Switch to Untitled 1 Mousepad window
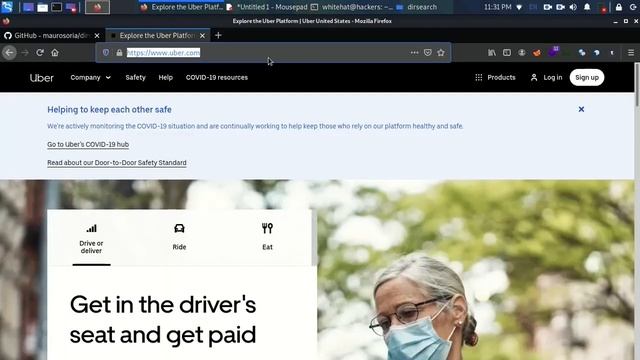Screen dimensions: 640x360 pos(267,7)
